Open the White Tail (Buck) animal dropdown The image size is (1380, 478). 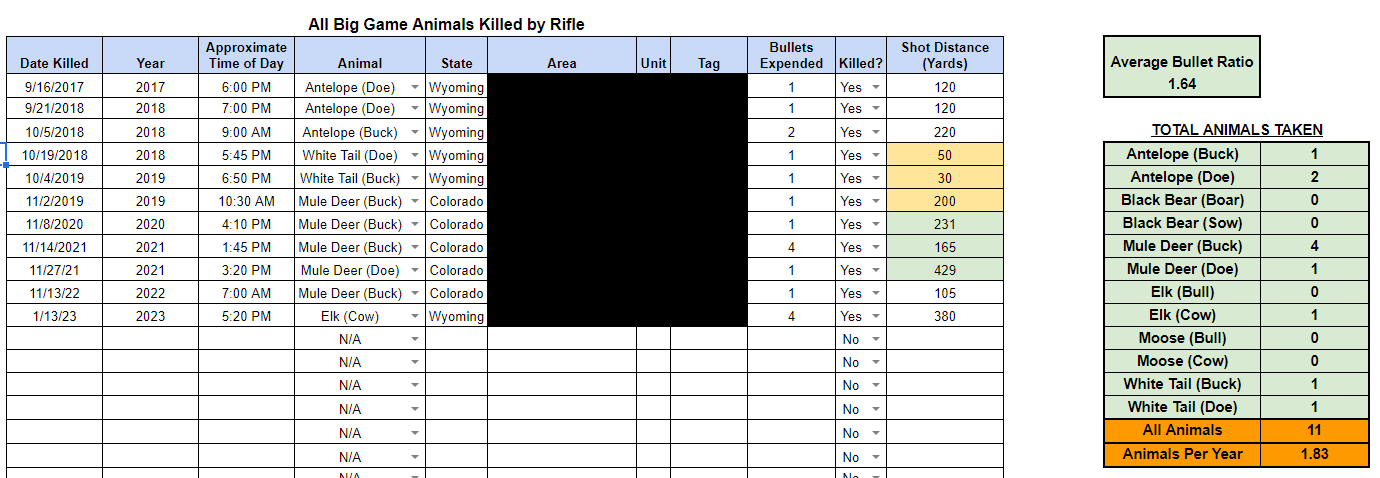(415, 178)
